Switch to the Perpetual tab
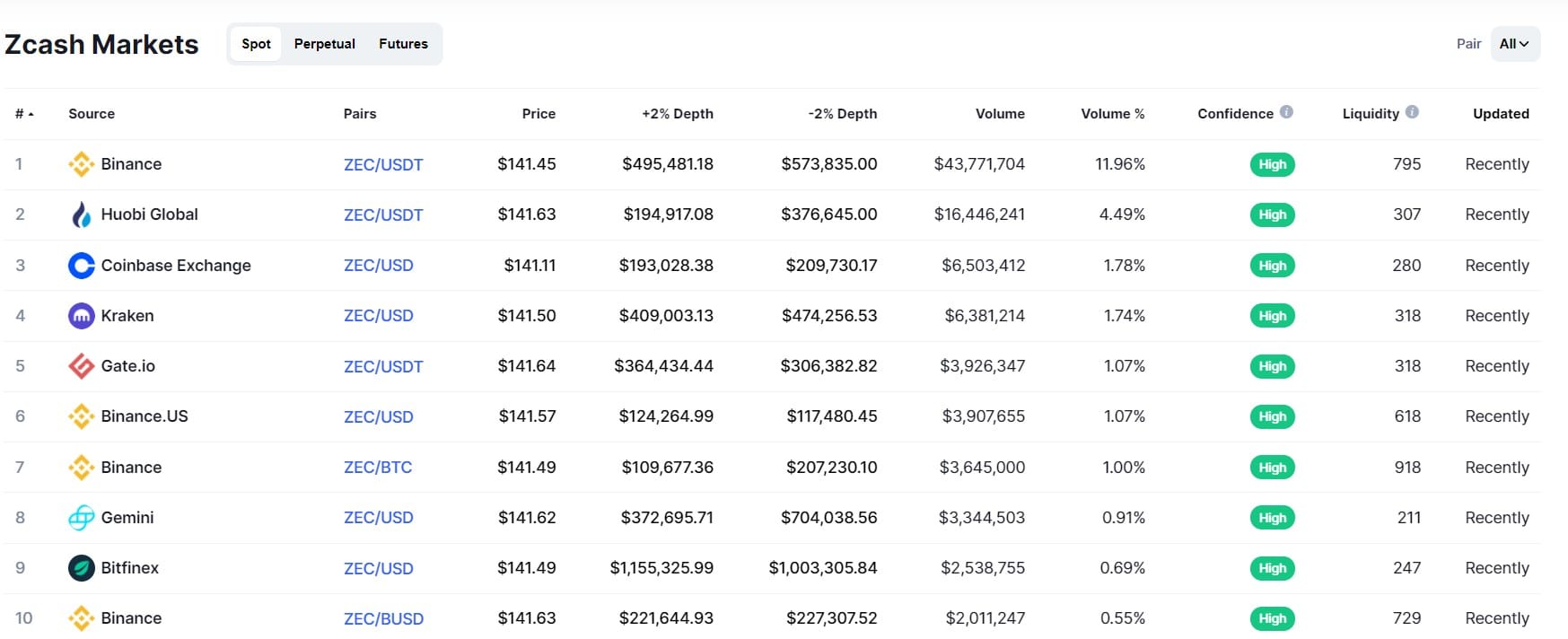The height and width of the screenshot is (639, 1568). click(325, 44)
